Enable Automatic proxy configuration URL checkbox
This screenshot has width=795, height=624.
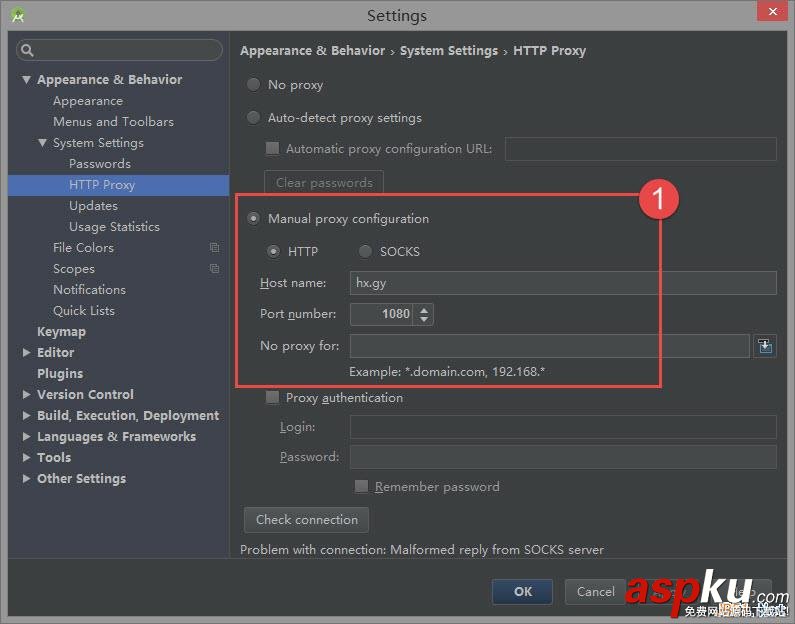point(272,148)
